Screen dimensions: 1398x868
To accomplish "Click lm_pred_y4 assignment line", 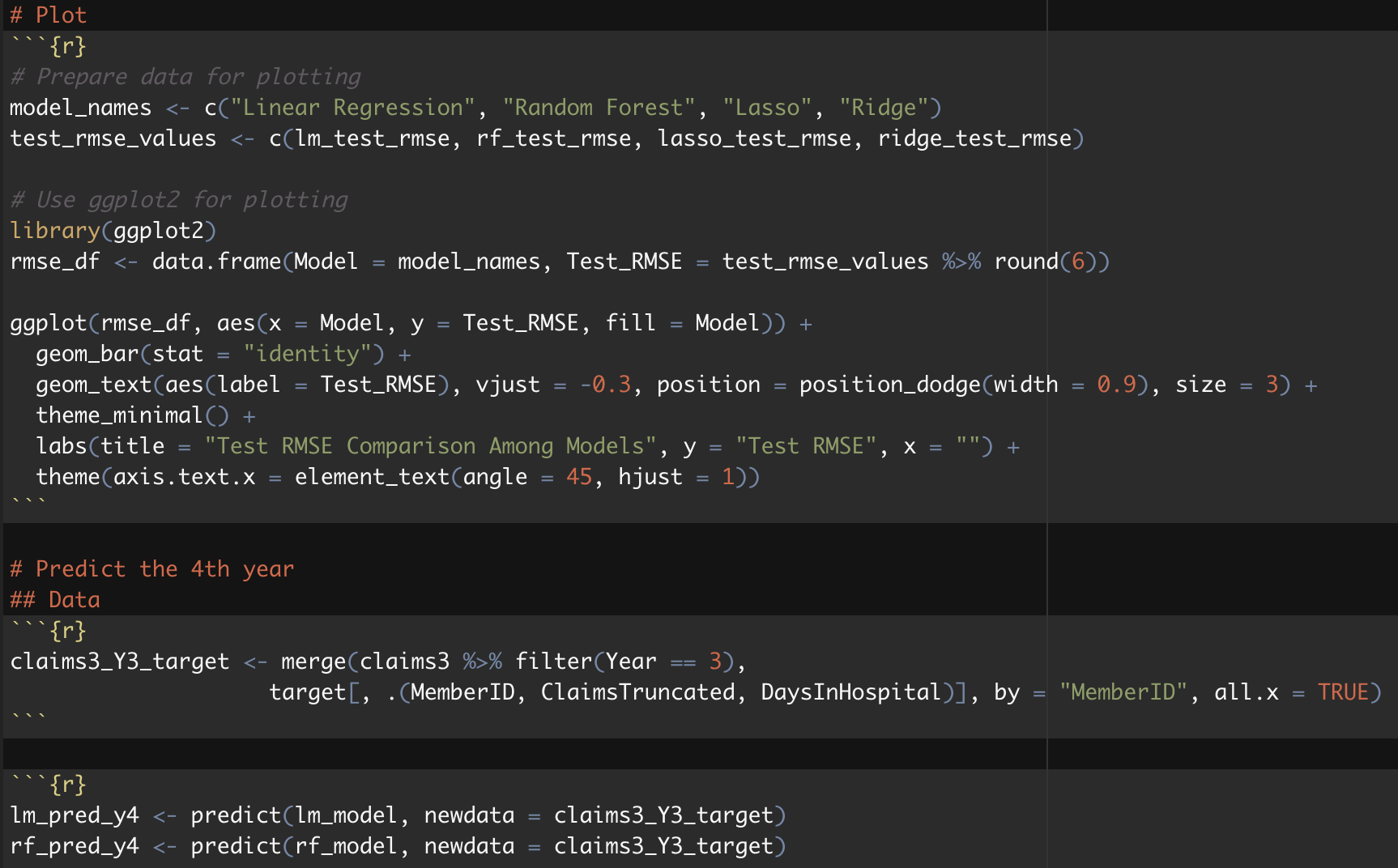I will (x=398, y=815).
